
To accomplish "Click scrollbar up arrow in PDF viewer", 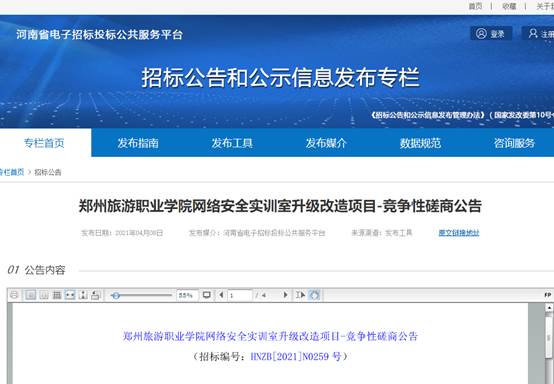I will pos(549,308).
